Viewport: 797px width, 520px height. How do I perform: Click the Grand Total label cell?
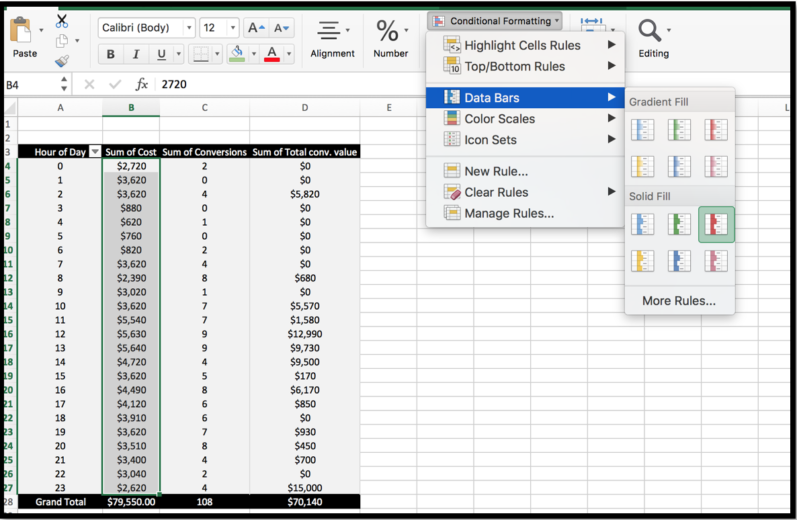coord(60,502)
